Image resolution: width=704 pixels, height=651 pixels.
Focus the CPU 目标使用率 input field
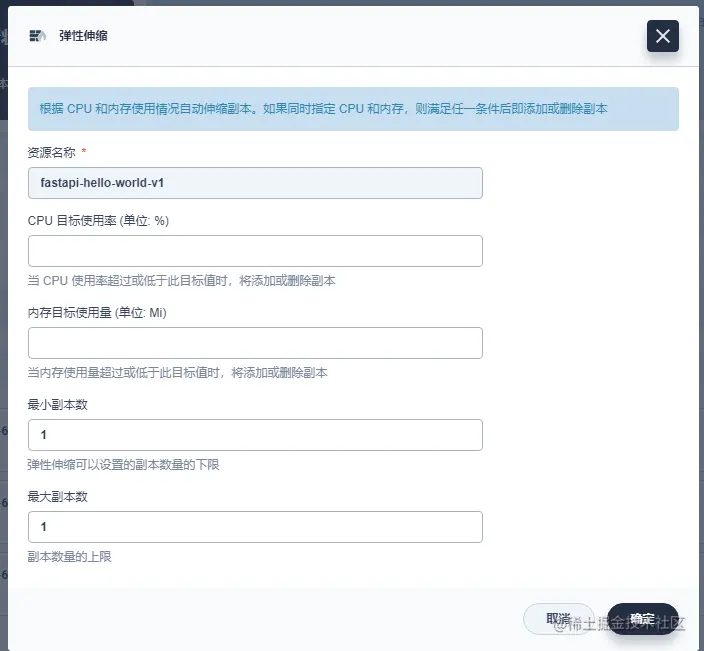255,251
